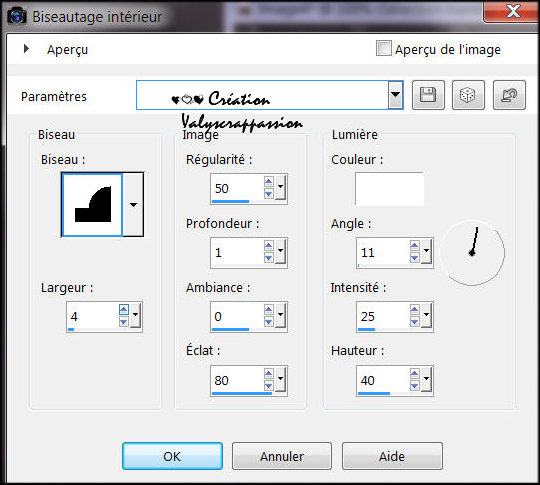Click the Régularité up arrow
The width and height of the screenshot is (540, 485).
(x=269, y=182)
